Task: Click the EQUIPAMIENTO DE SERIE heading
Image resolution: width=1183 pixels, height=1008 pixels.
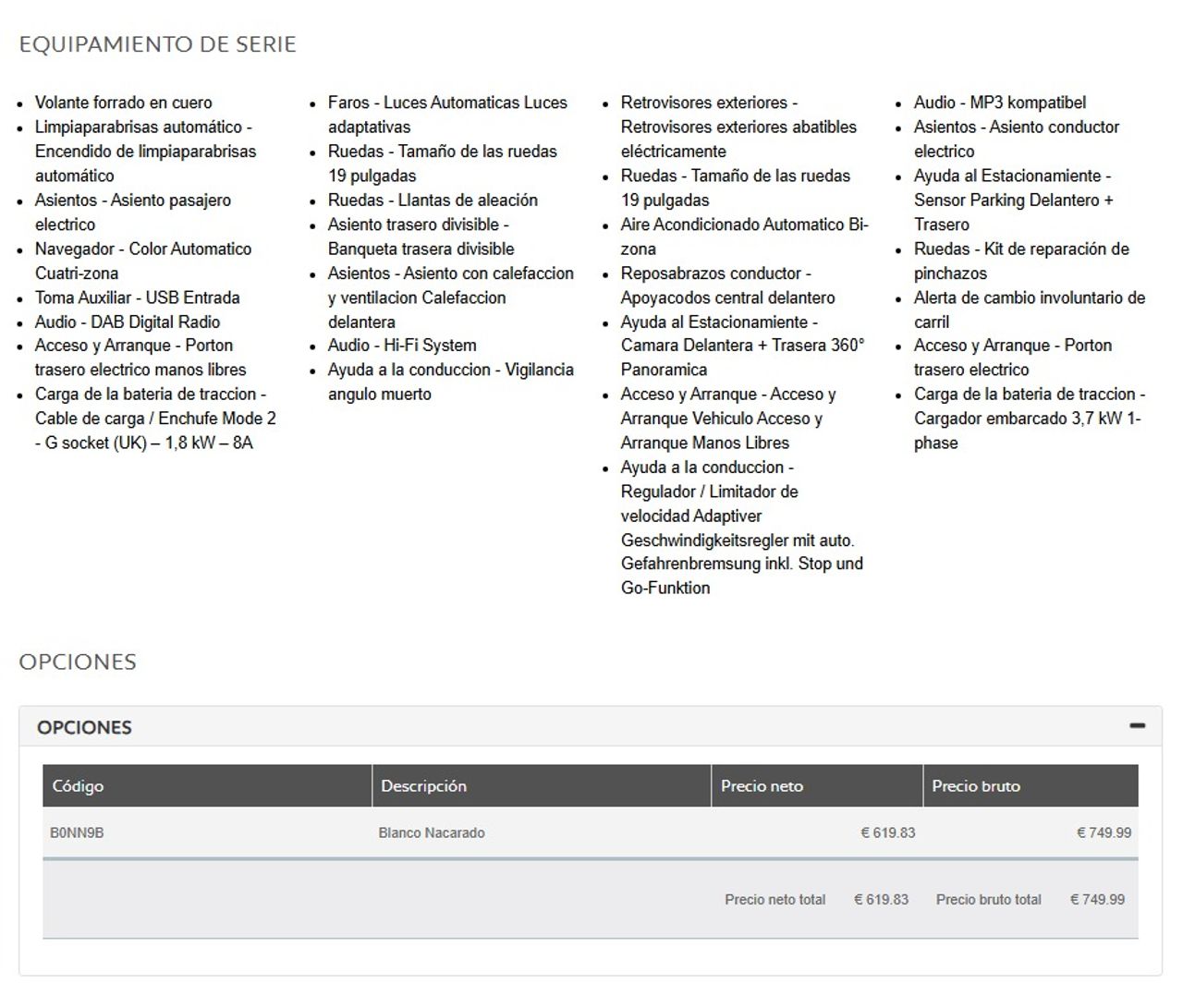Action: pos(158,44)
